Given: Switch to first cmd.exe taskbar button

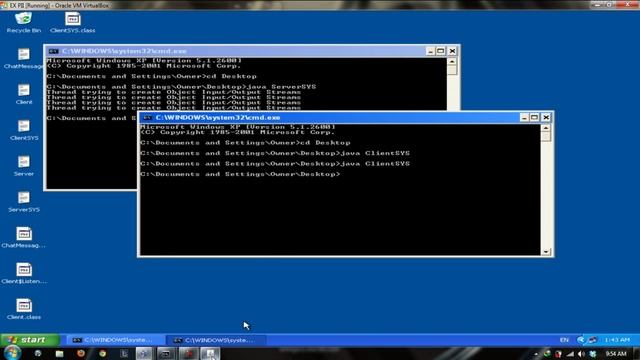Looking at the screenshot, I should click(115, 340).
